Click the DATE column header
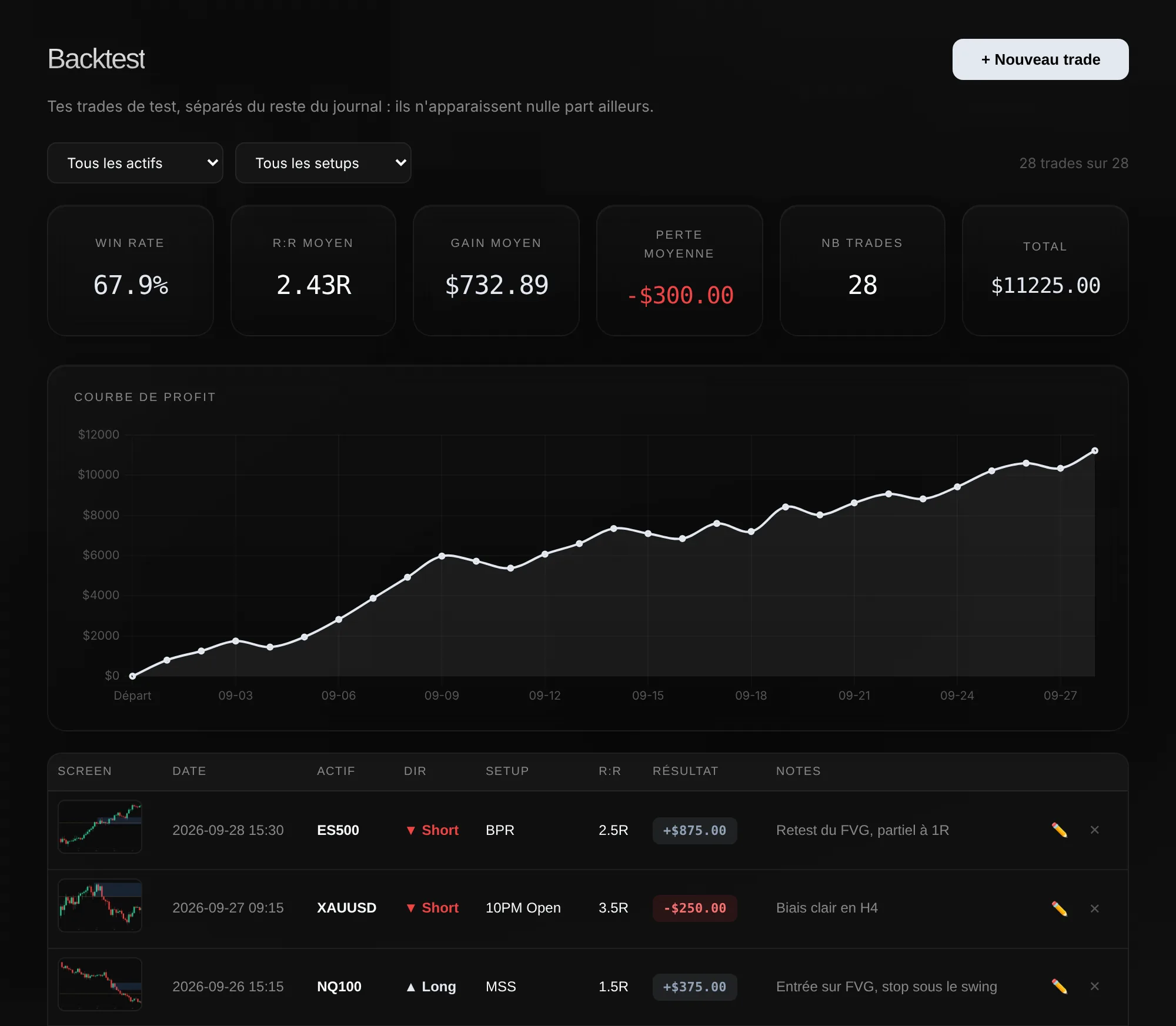Viewport: 1176px width, 1026px height. click(x=189, y=771)
